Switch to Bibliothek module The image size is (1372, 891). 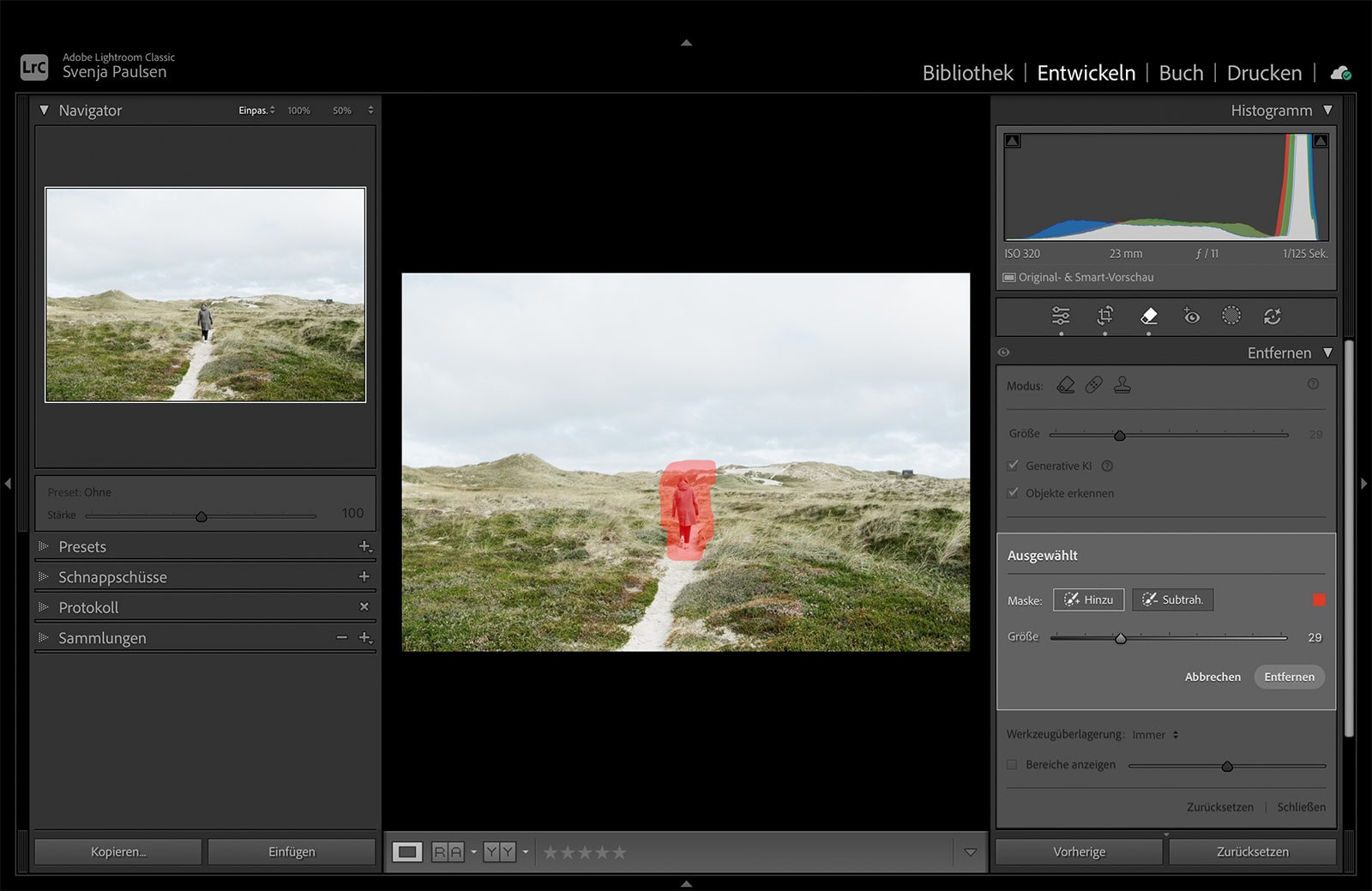coord(967,73)
